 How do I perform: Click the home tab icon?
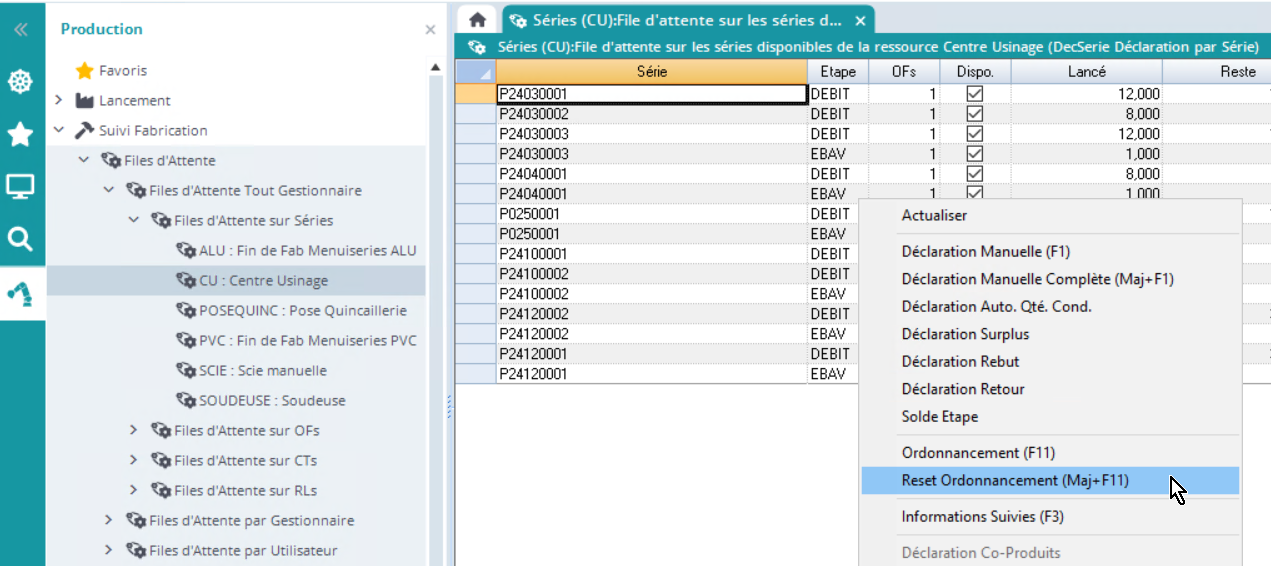(x=478, y=20)
